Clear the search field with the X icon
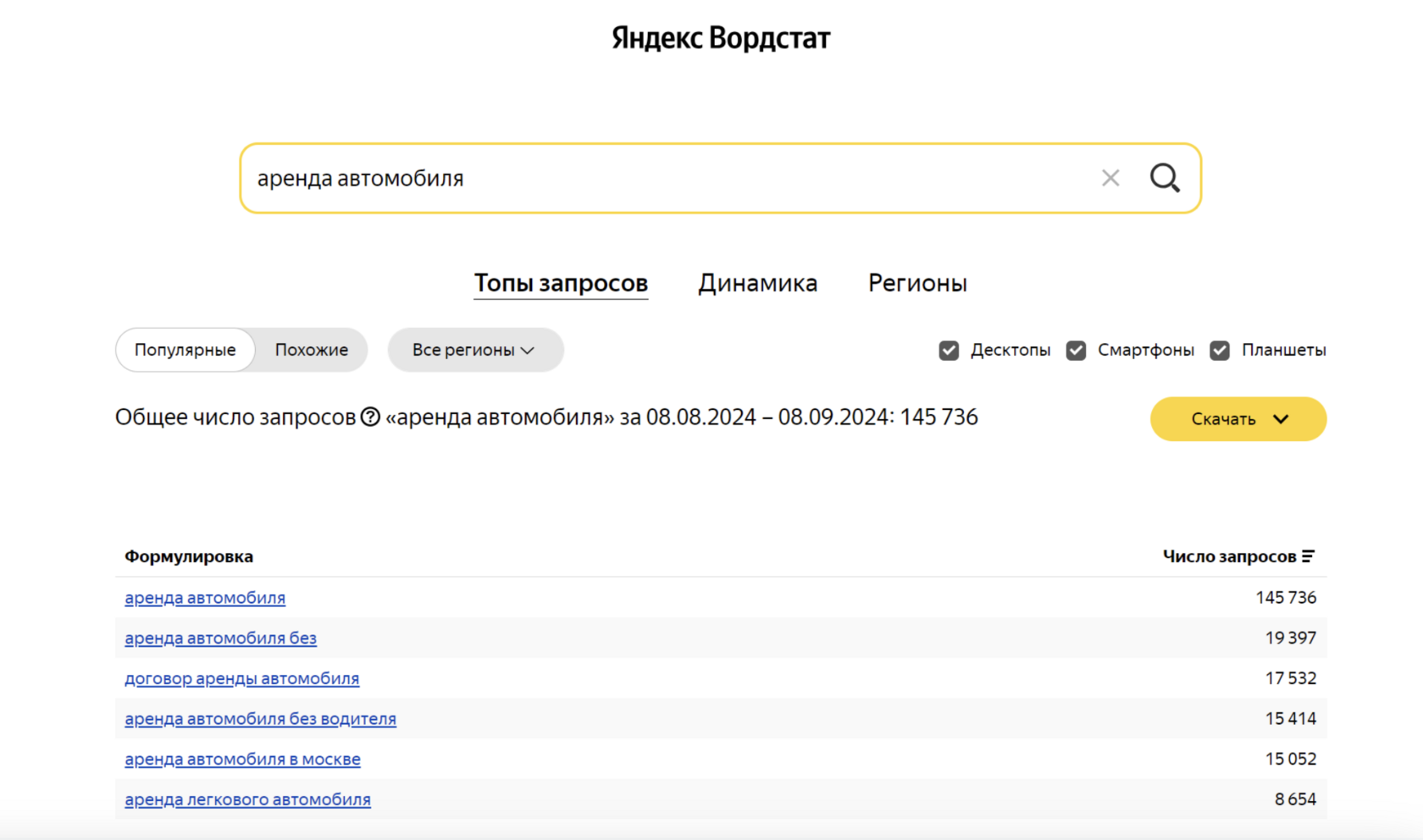Screen dimensions: 1423x840 [1110, 178]
